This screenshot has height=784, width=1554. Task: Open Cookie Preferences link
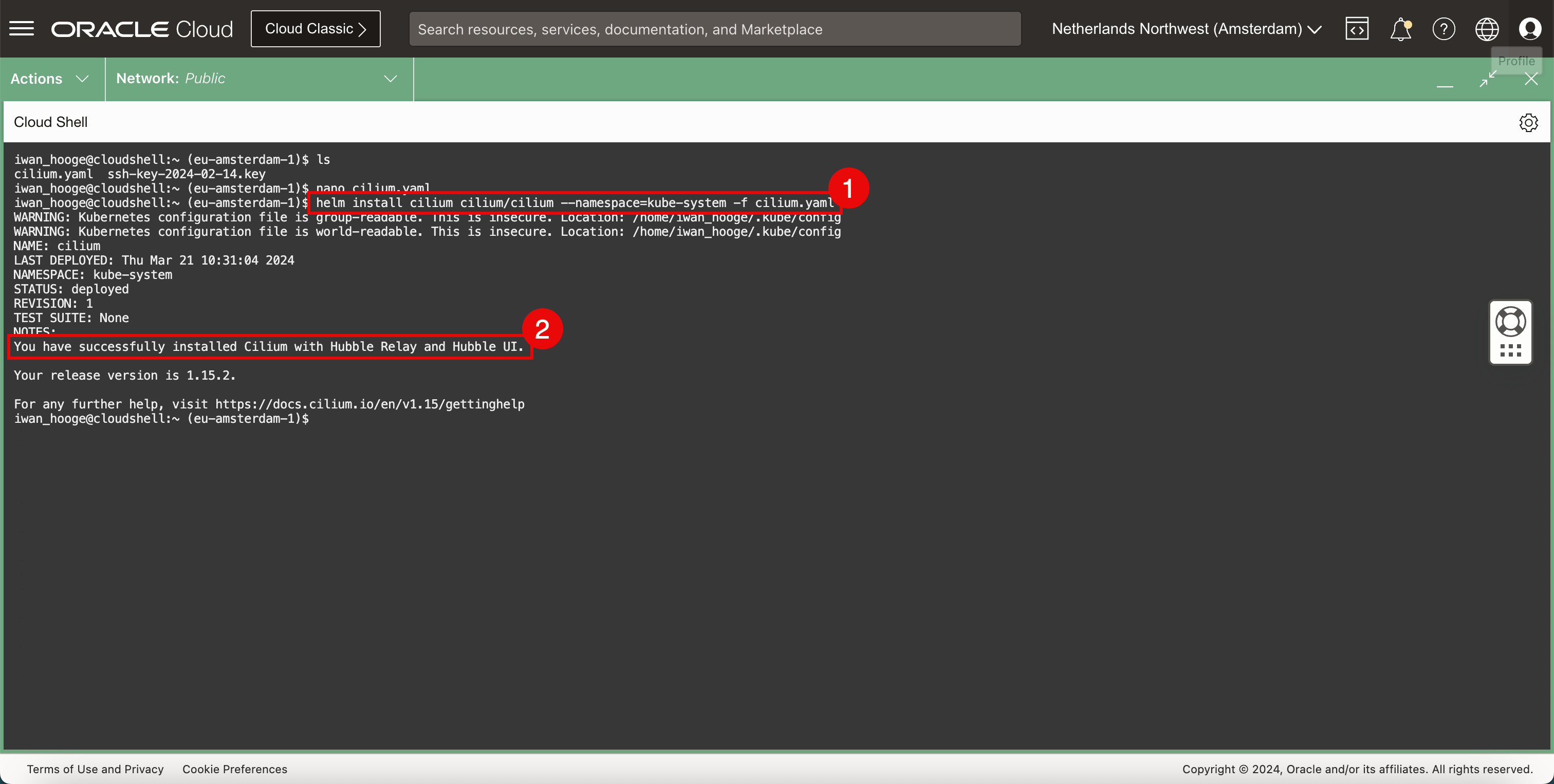coord(235,769)
